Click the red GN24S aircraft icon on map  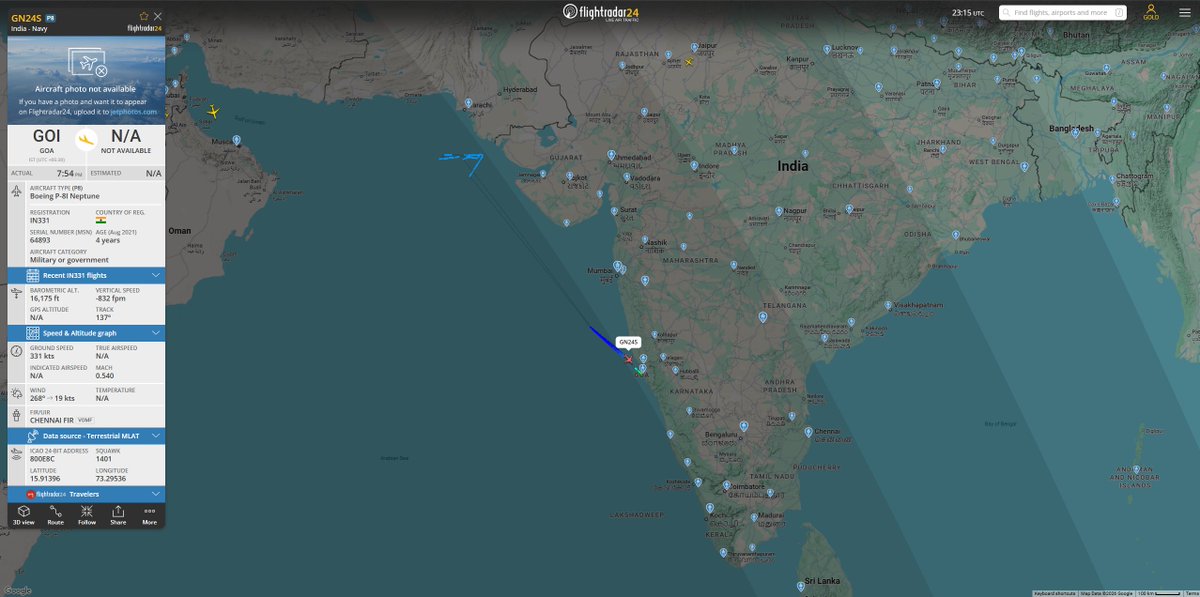[628, 358]
